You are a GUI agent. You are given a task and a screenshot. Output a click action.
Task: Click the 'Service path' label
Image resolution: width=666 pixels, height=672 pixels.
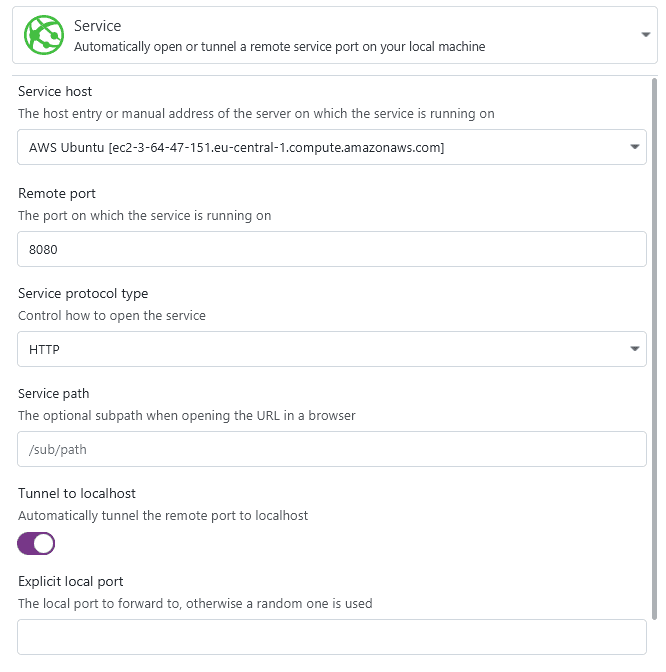(x=54, y=393)
